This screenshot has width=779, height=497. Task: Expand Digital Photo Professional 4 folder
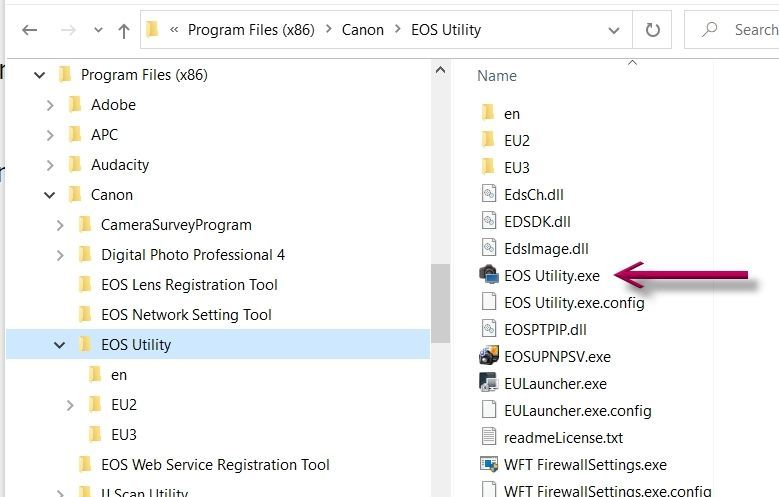60,255
